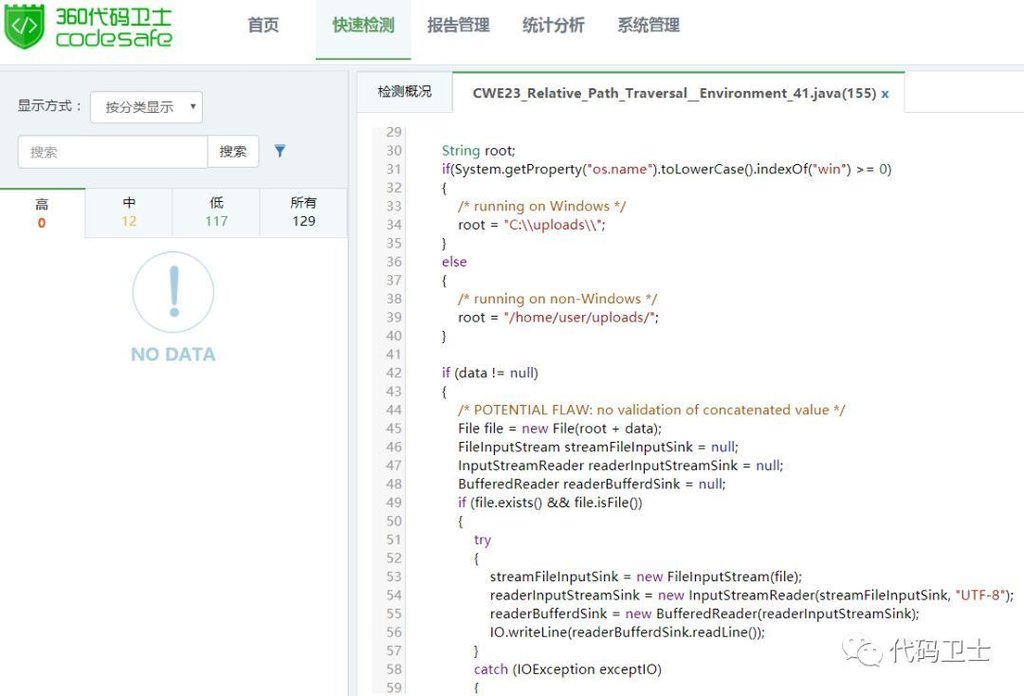
Task: Click the 360 codesafe shield logo
Action: (x=24, y=28)
